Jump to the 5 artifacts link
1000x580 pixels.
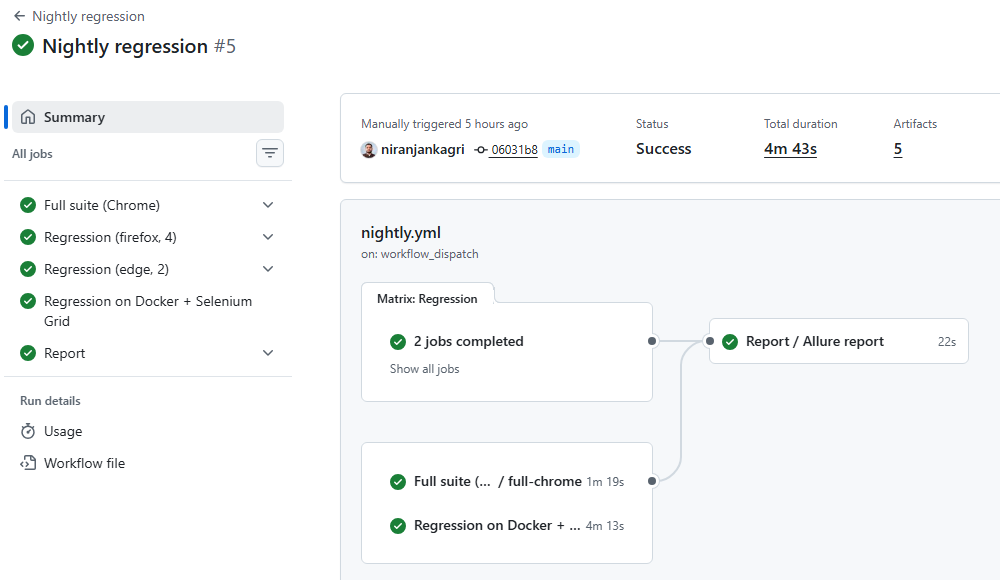click(x=897, y=149)
